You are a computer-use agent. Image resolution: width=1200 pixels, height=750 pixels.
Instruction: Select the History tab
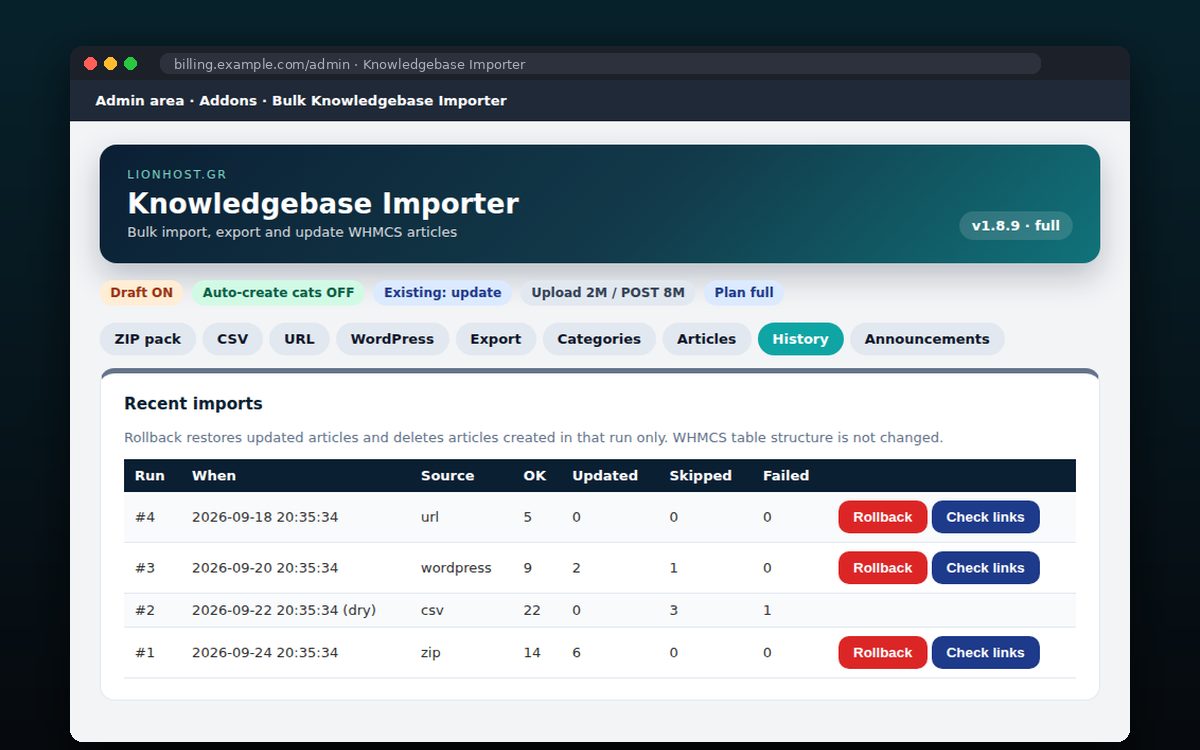pos(801,339)
